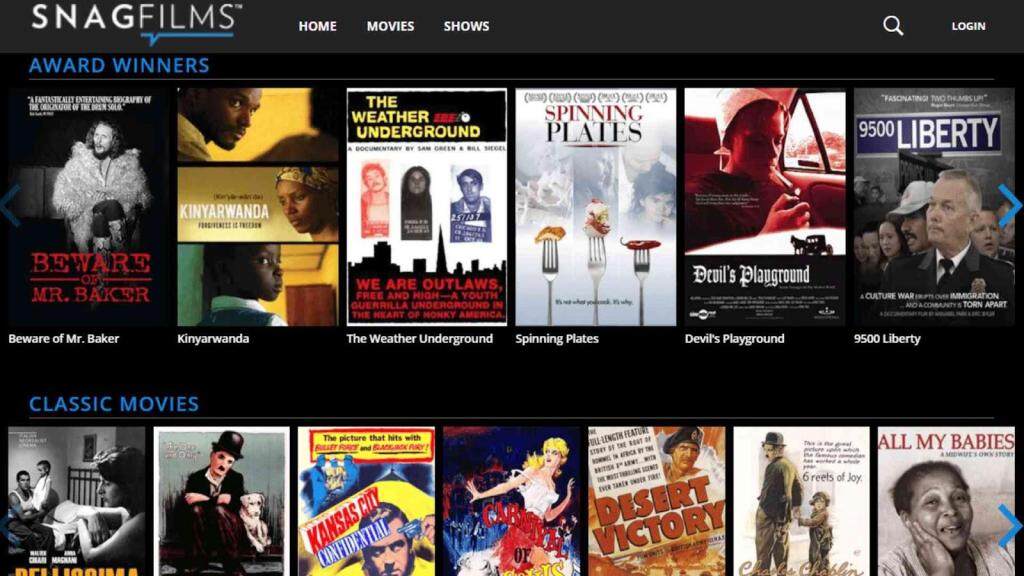This screenshot has height=576, width=1024.
Task: Advance Classic Movies row with right arrow
Action: pos(1010,526)
